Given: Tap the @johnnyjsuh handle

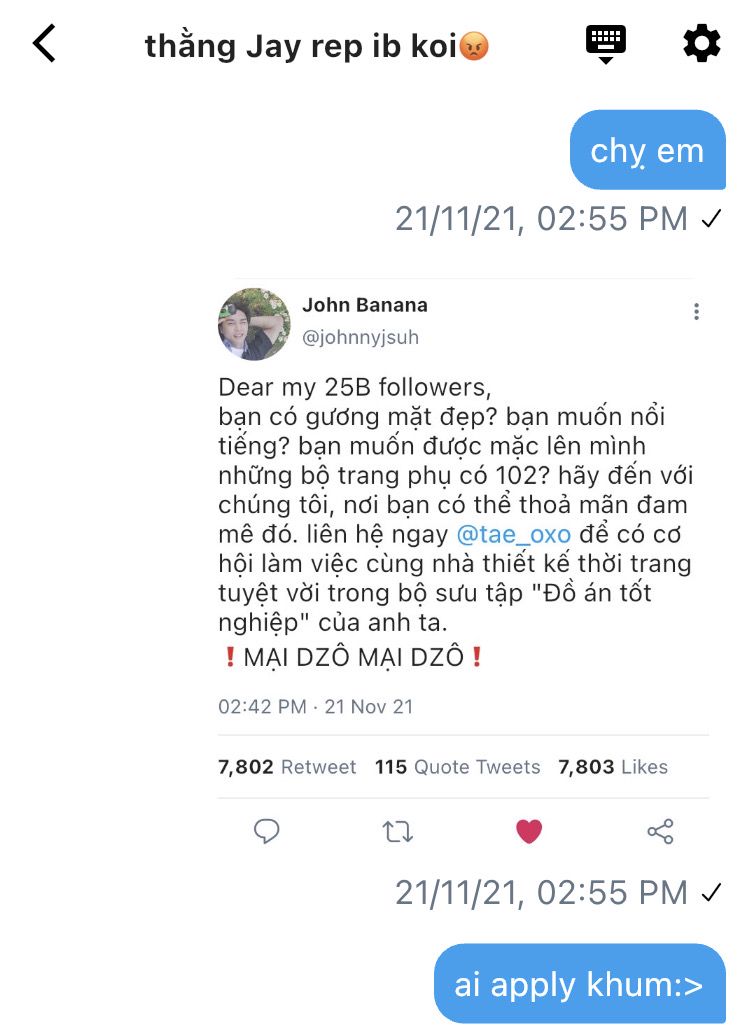Looking at the screenshot, I should (360, 337).
